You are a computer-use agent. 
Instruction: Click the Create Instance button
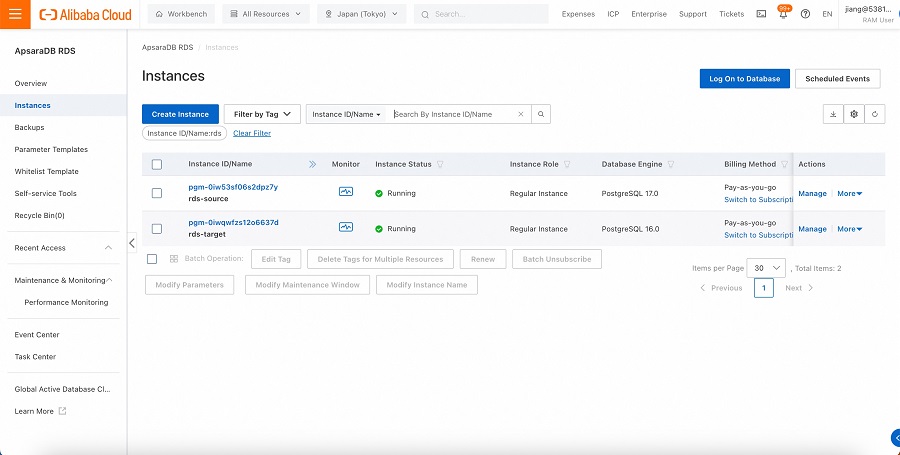180,114
